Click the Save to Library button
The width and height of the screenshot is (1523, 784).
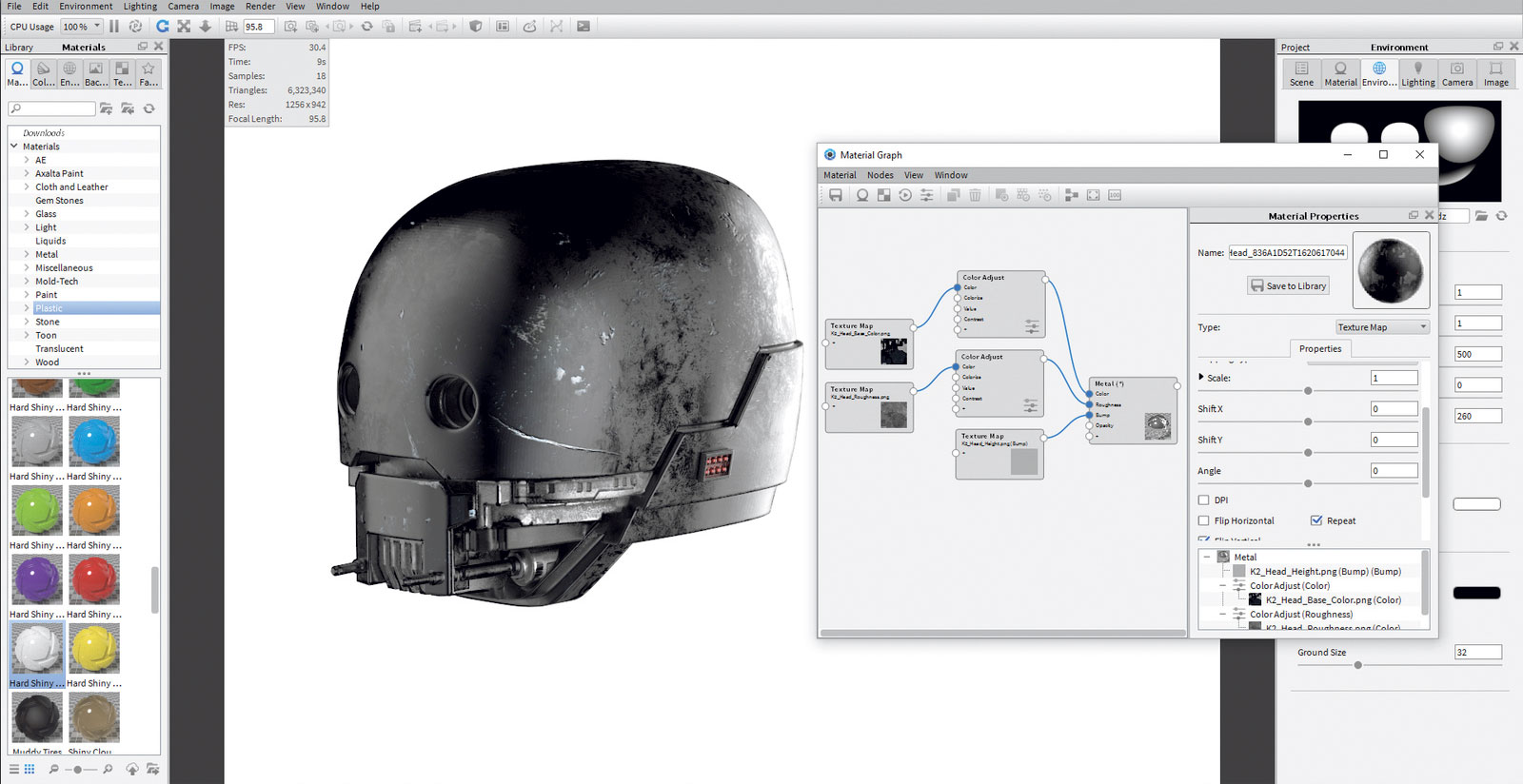pyautogui.click(x=1289, y=285)
